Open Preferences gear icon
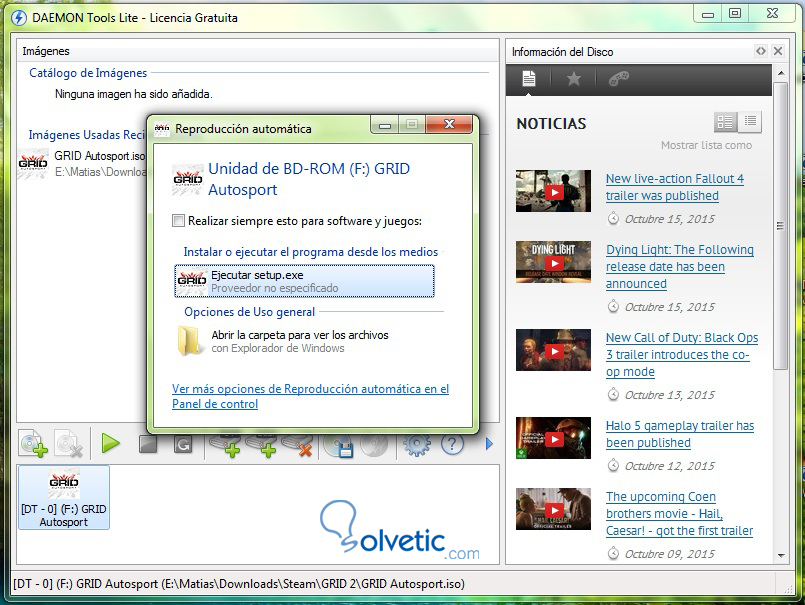The image size is (805, 605). [x=416, y=444]
